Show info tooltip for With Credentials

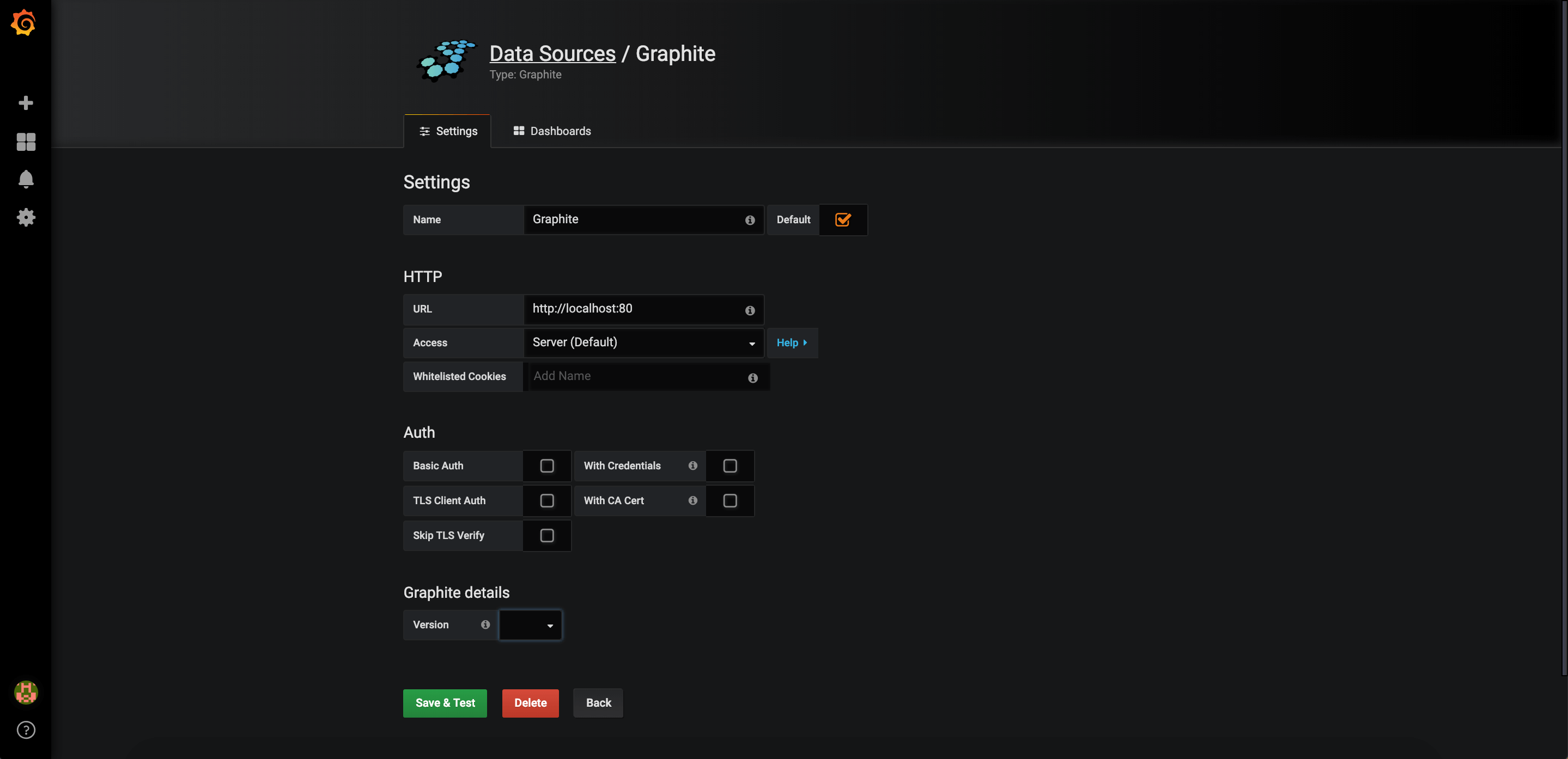[692, 465]
